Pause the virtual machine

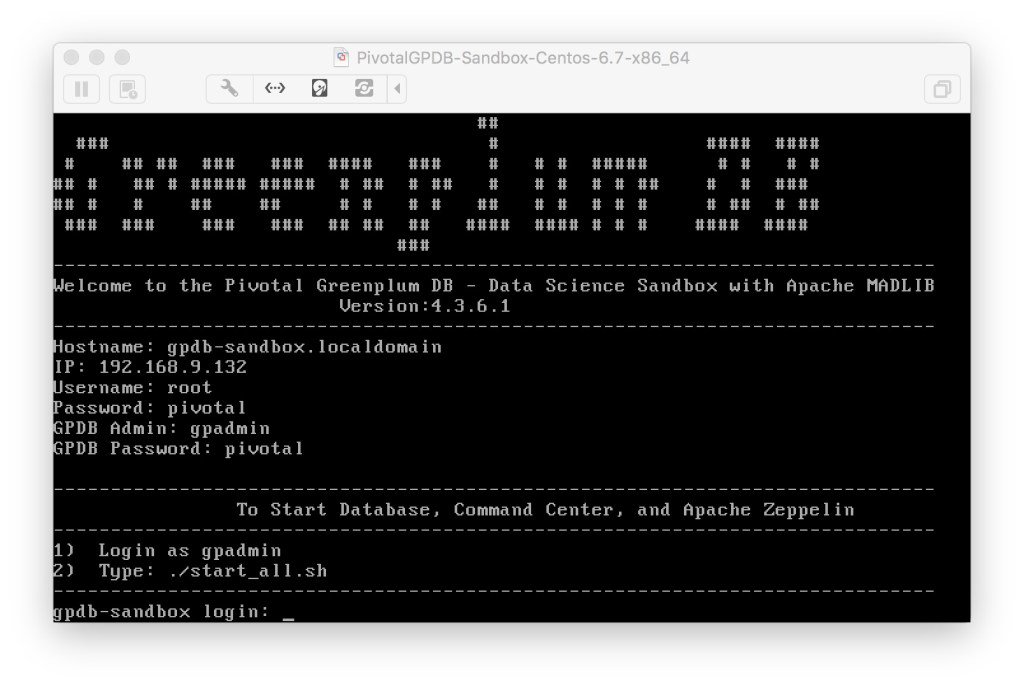pyautogui.click(x=82, y=89)
